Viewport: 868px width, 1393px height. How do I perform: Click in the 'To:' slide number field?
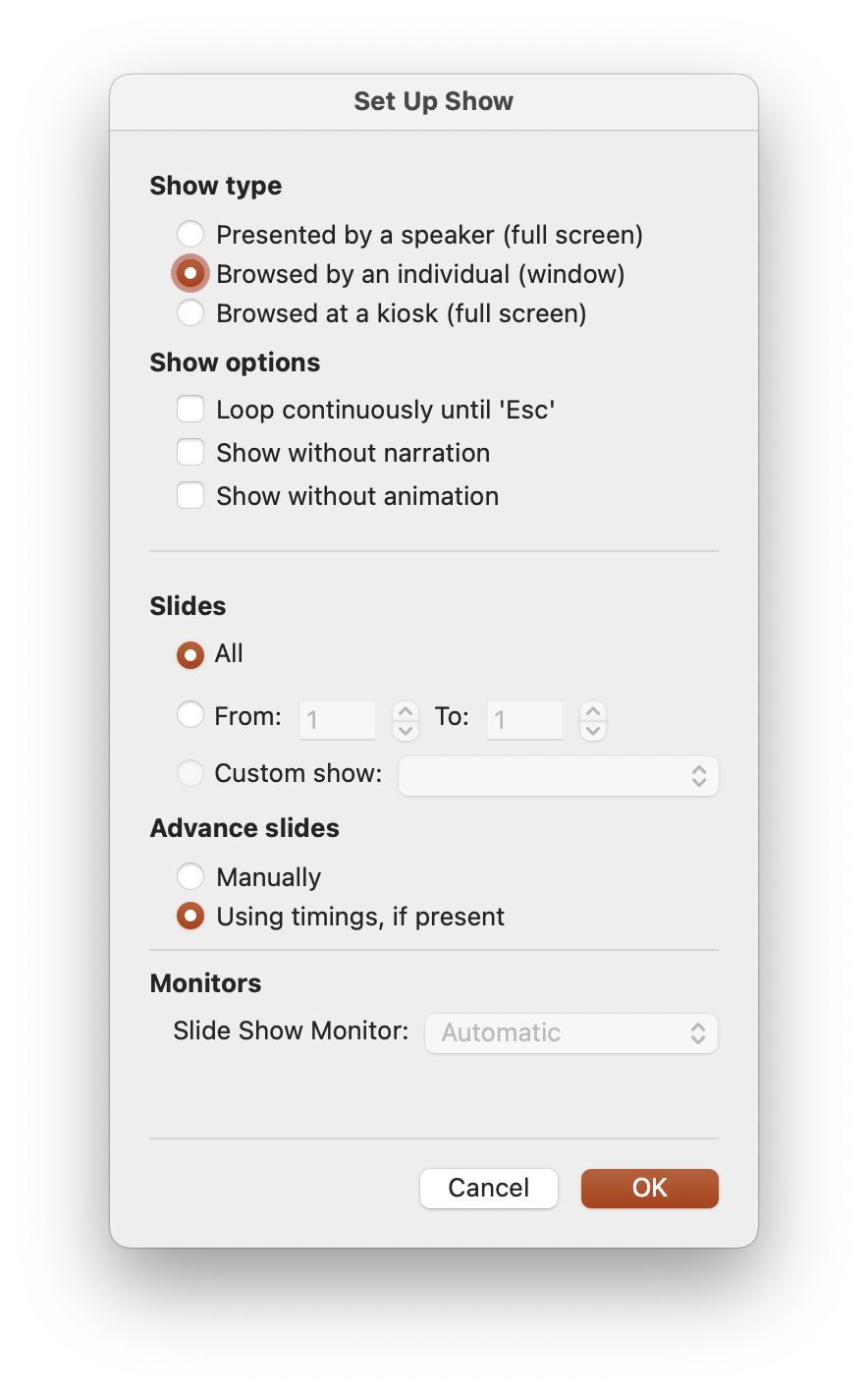click(524, 720)
